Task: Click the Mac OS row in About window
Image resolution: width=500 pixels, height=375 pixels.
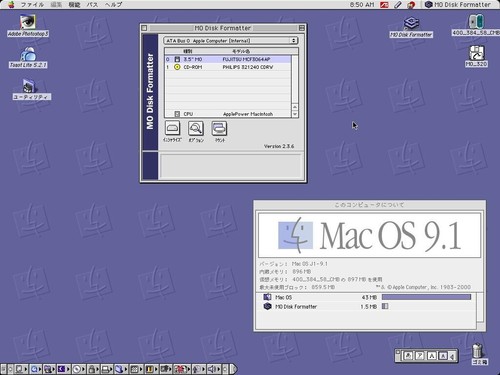Action: [367, 297]
